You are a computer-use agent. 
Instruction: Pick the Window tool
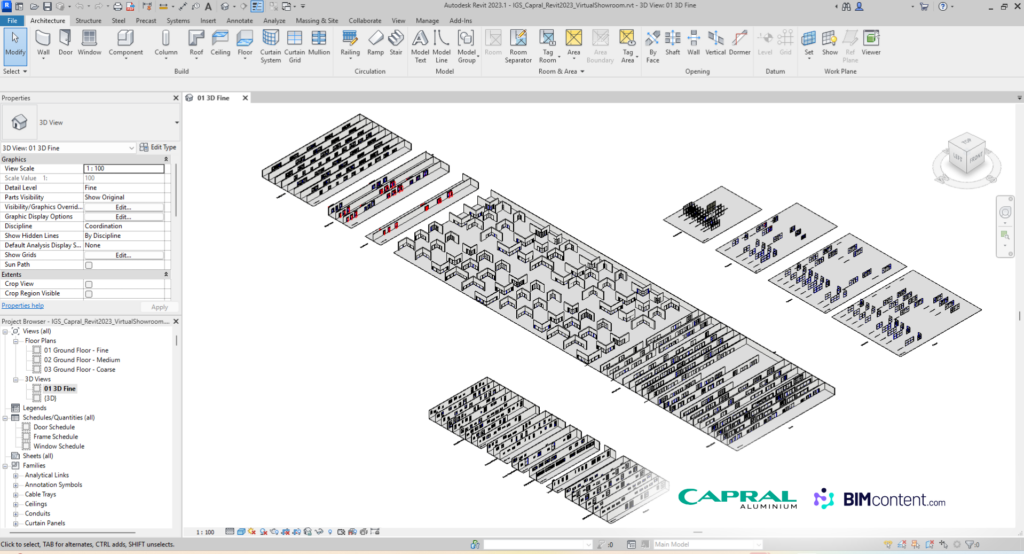point(89,44)
